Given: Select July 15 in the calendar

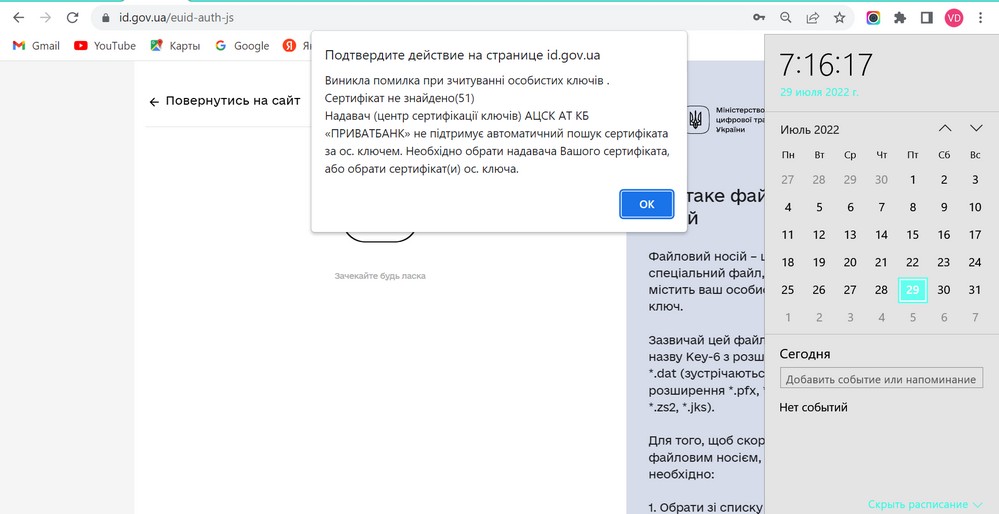Looking at the screenshot, I should 913,235.
